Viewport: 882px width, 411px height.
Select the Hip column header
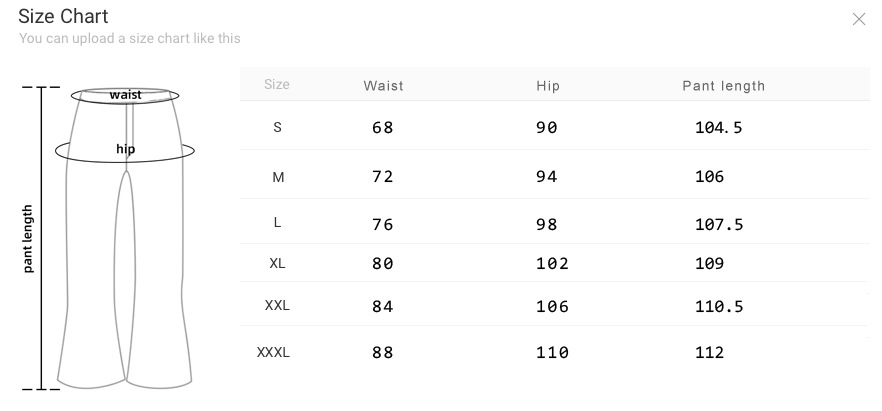[x=548, y=86]
